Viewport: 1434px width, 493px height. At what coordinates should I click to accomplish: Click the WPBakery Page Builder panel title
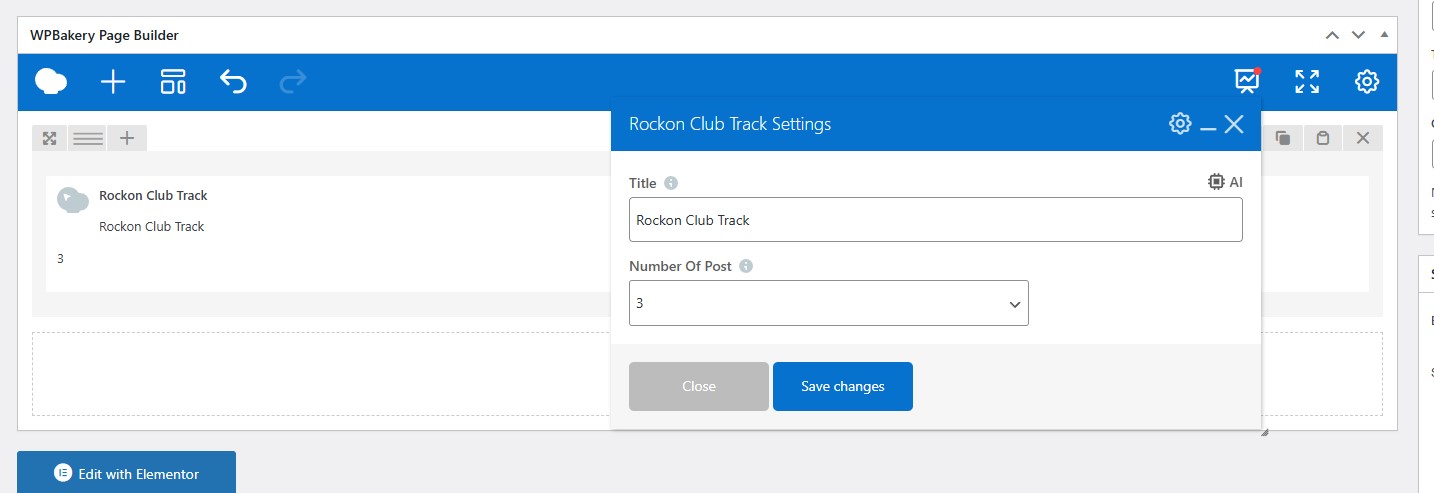(x=105, y=35)
